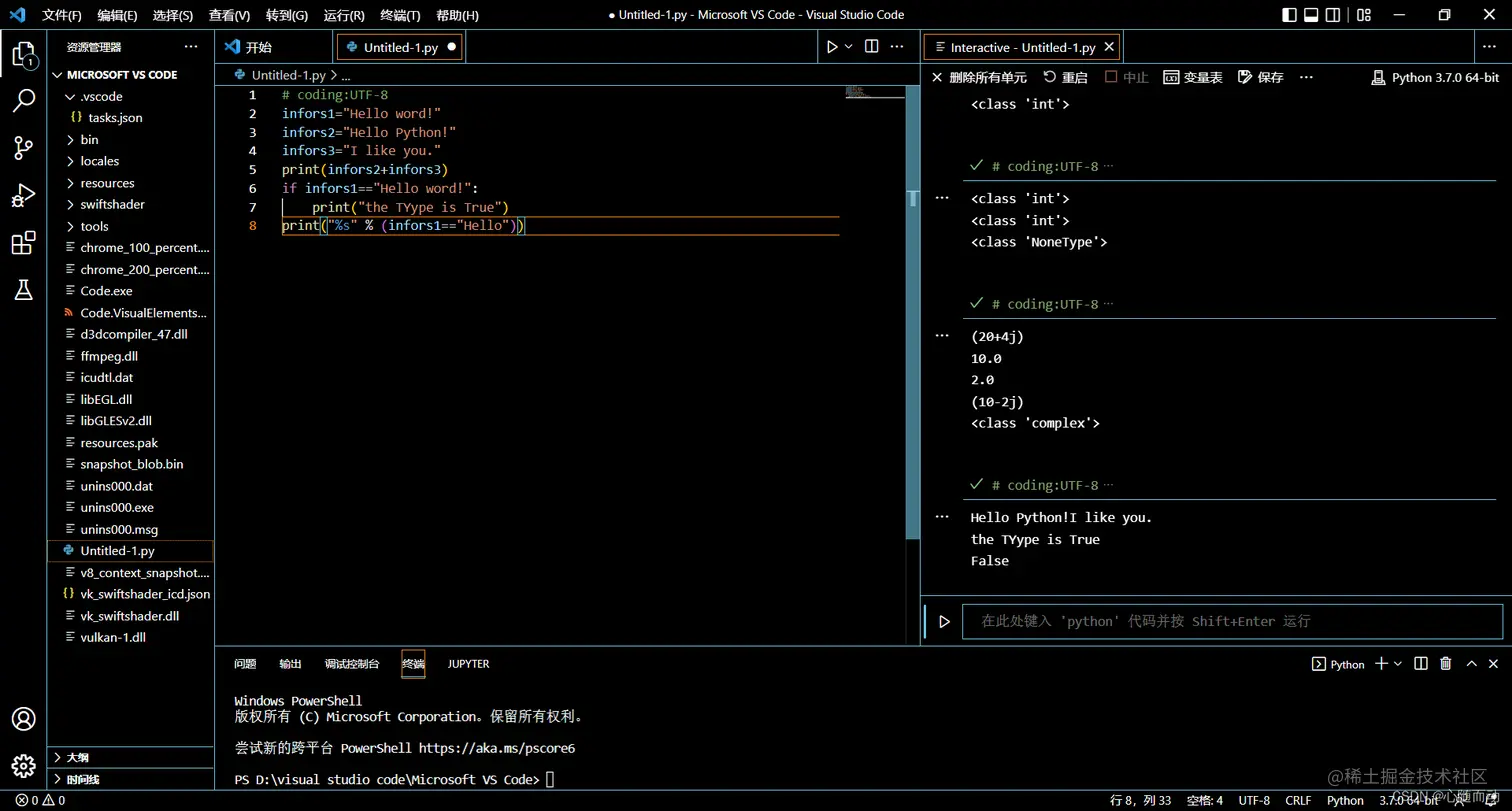Run the input cell in Interactive window
Screen dimensions: 1512x811
(x=944, y=621)
